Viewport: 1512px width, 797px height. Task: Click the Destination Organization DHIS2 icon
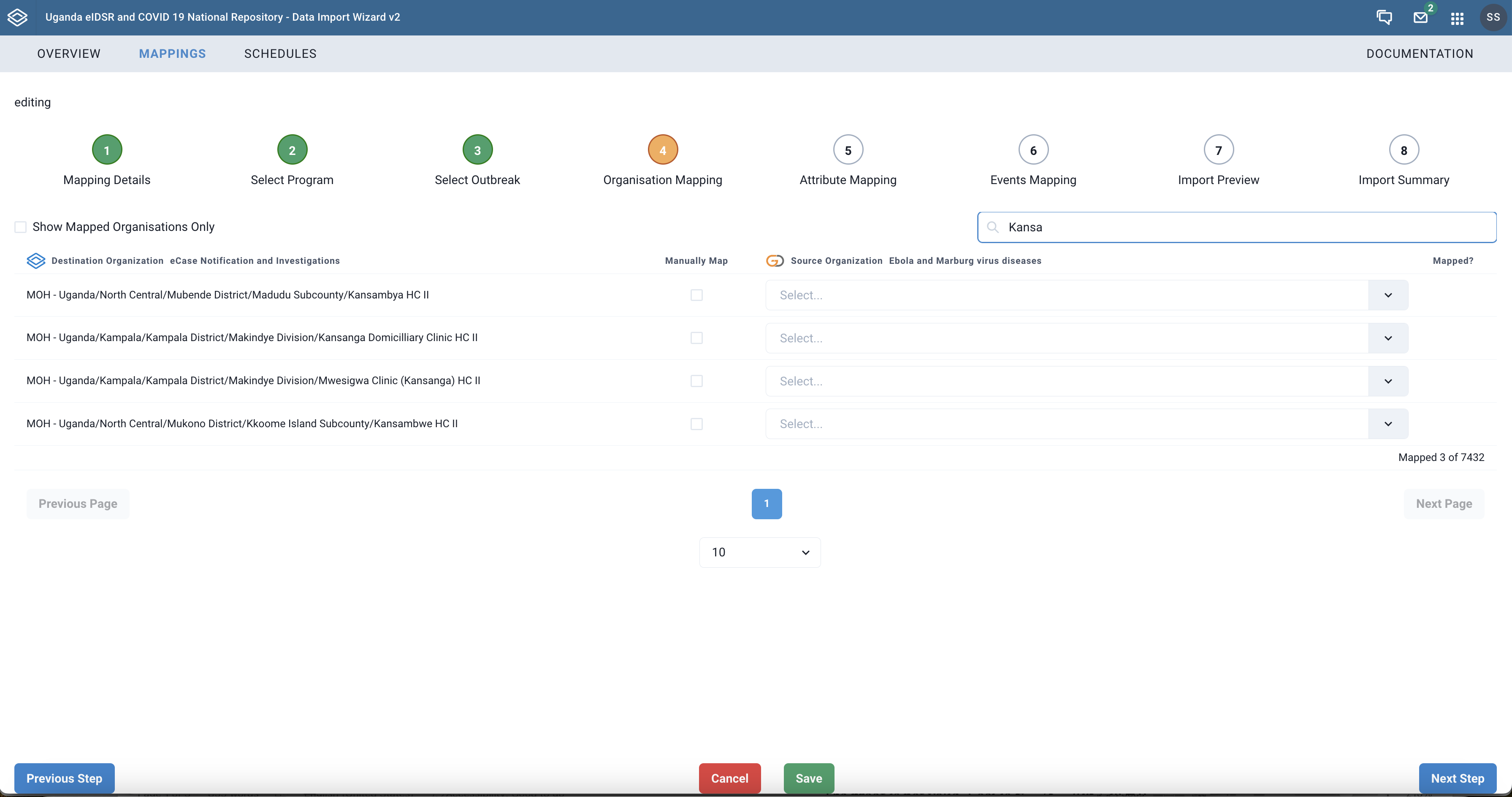point(36,260)
